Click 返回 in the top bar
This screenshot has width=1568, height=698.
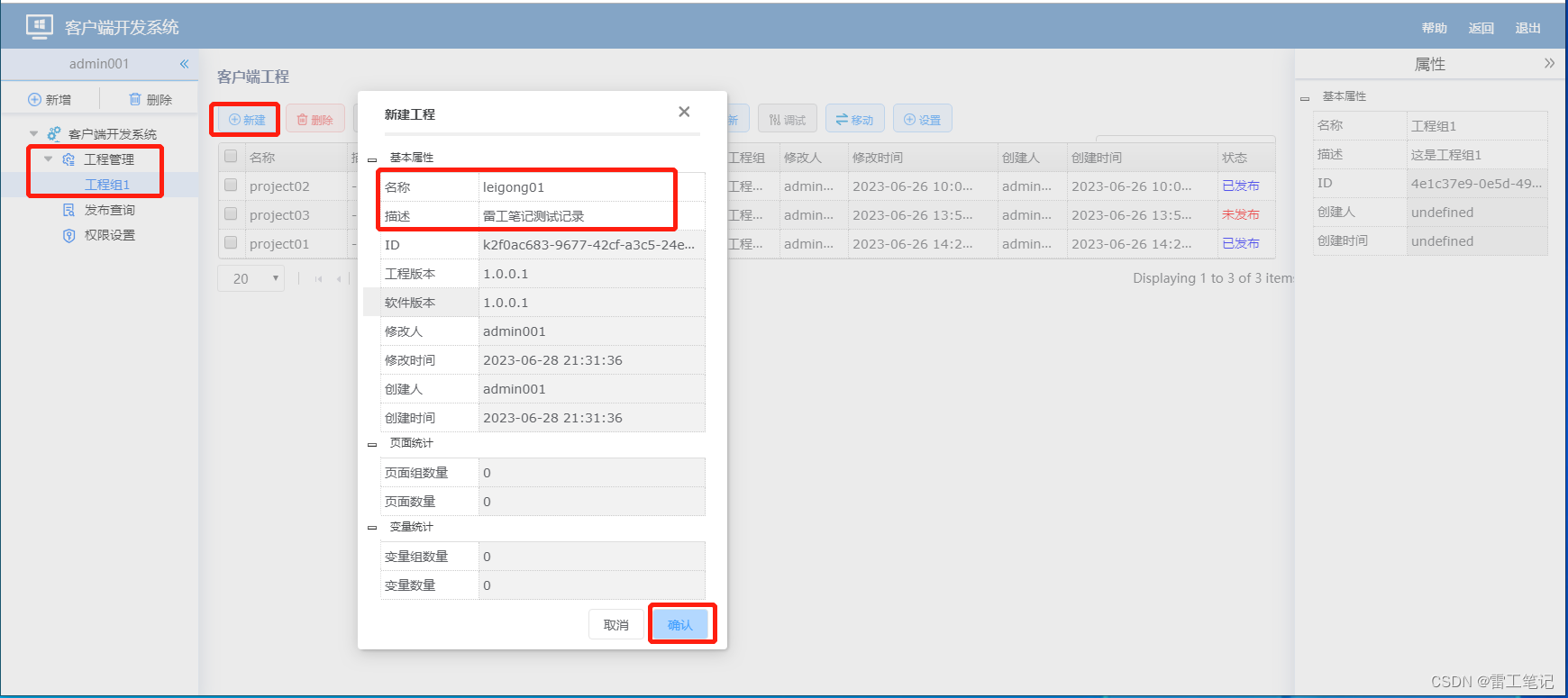(1481, 28)
